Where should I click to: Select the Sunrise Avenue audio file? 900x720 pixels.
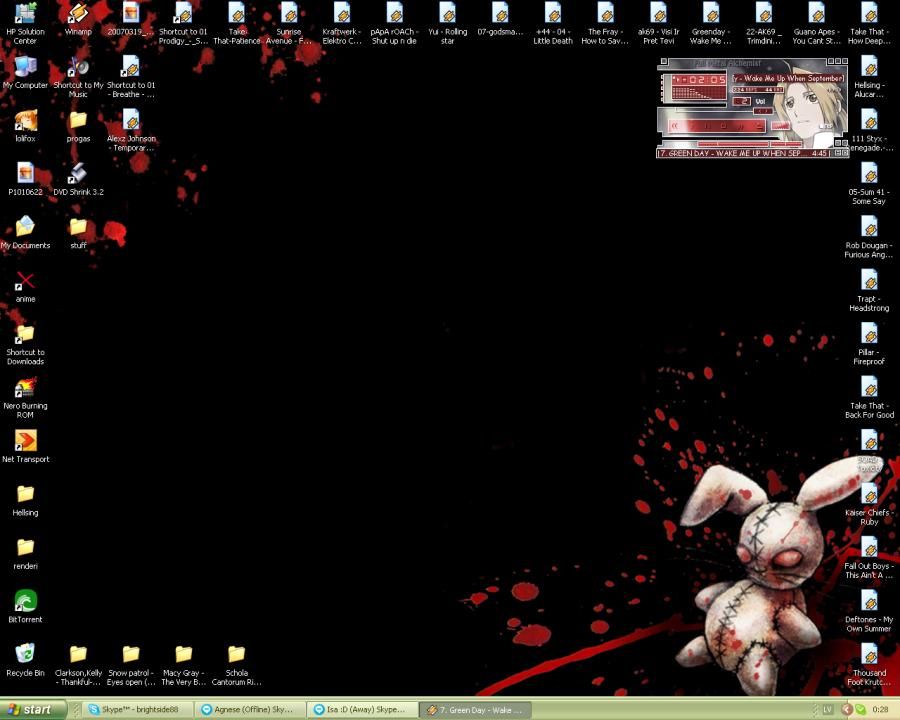tap(289, 23)
